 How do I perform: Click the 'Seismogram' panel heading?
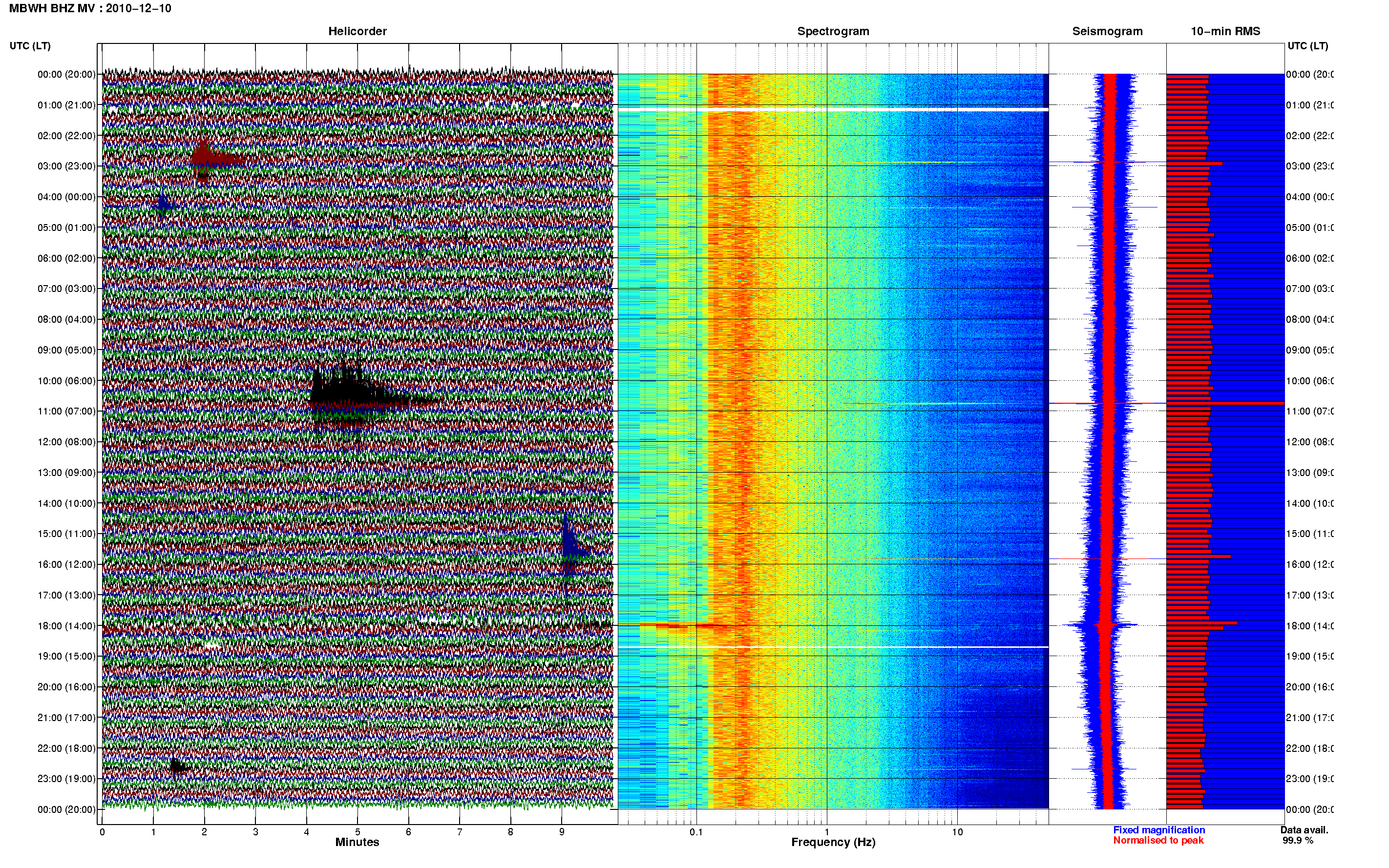pos(1107,31)
